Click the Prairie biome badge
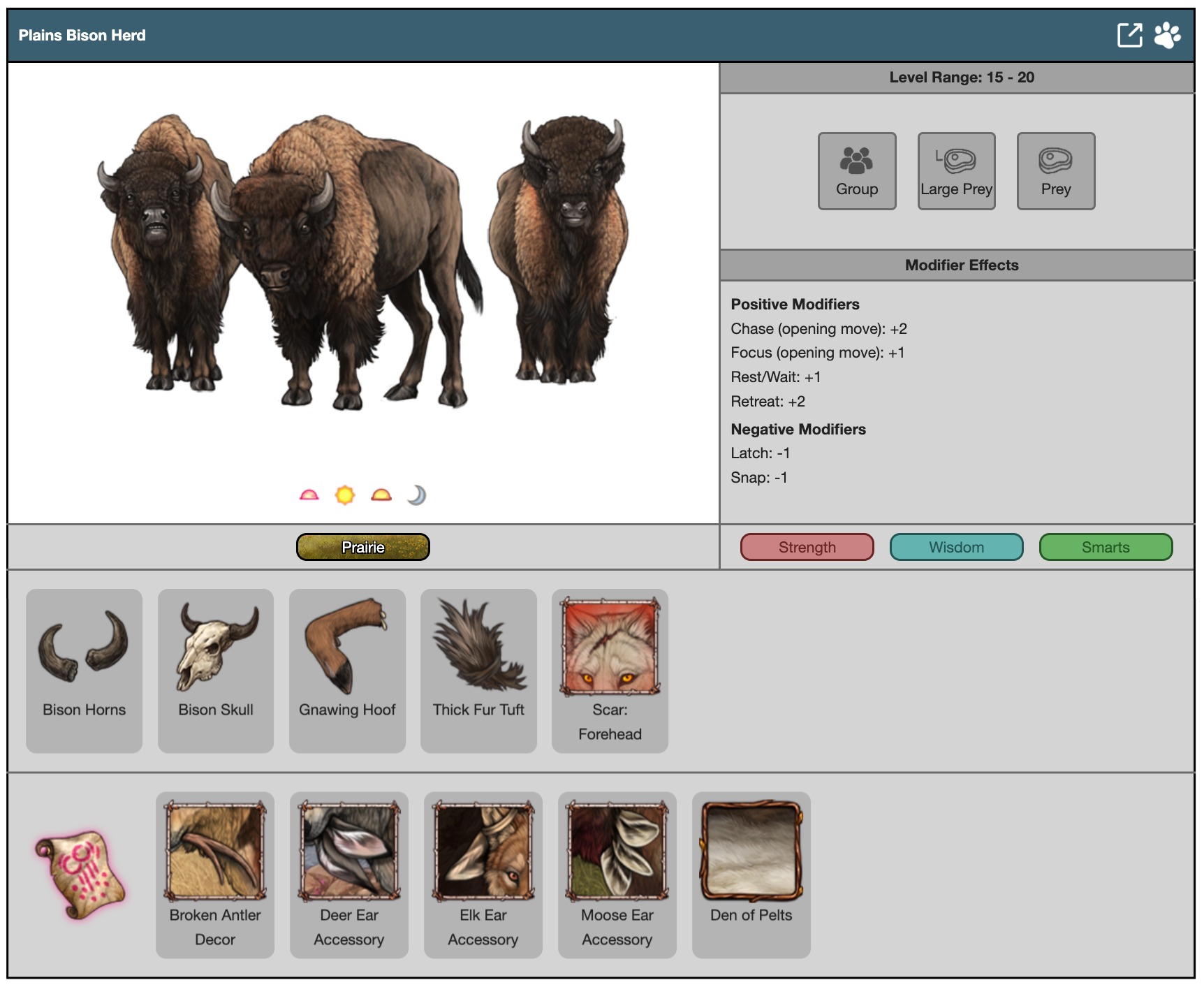This screenshot has width=1204, height=987. click(x=362, y=547)
